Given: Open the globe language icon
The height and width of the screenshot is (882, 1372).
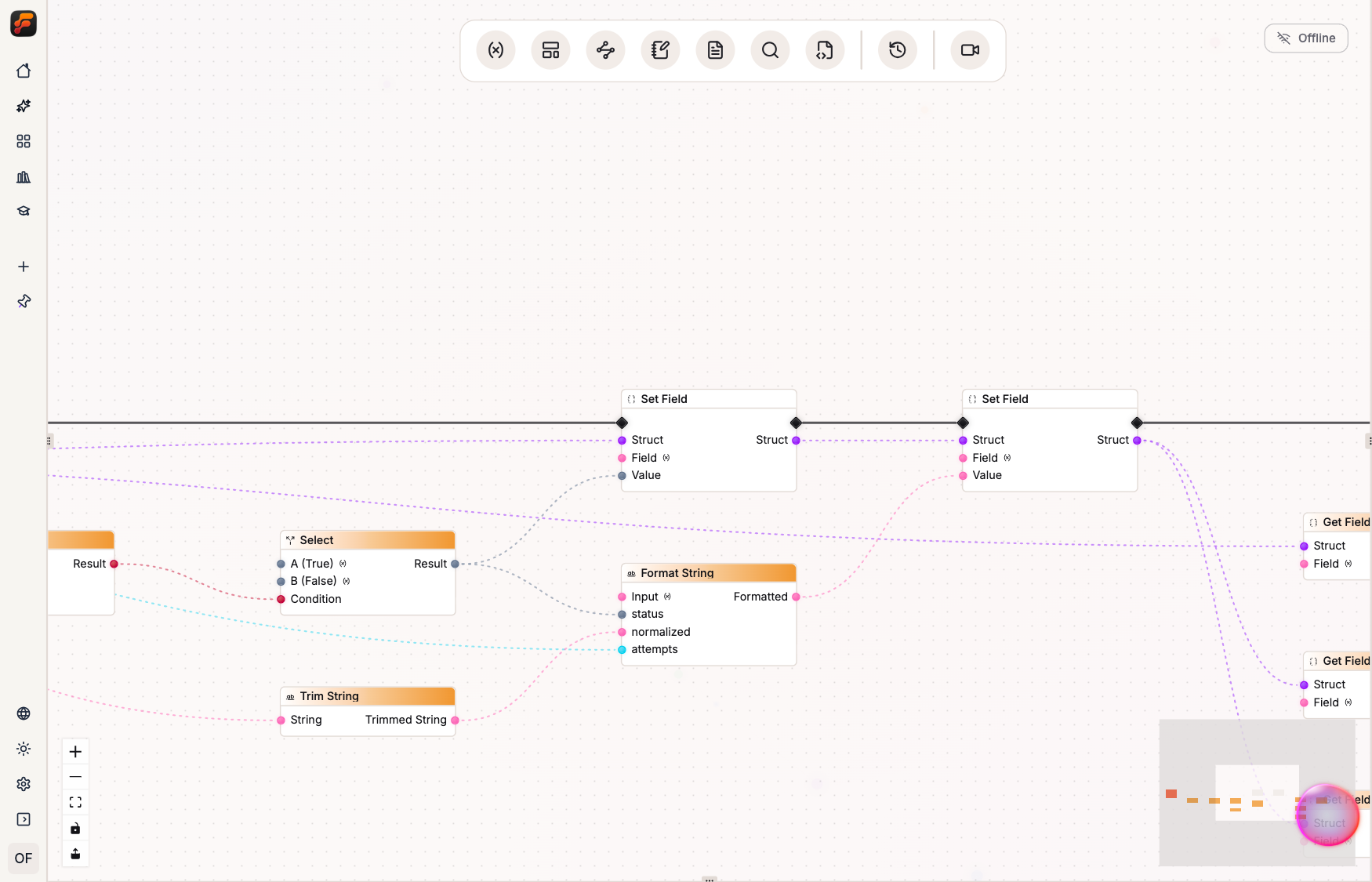Looking at the screenshot, I should 24,713.
